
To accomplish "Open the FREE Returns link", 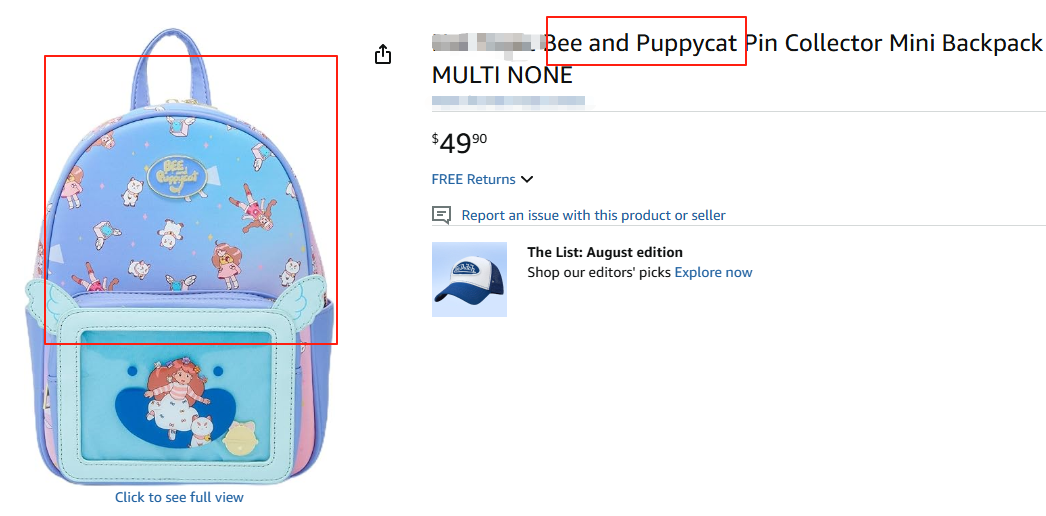I will [x=473, y=180].
